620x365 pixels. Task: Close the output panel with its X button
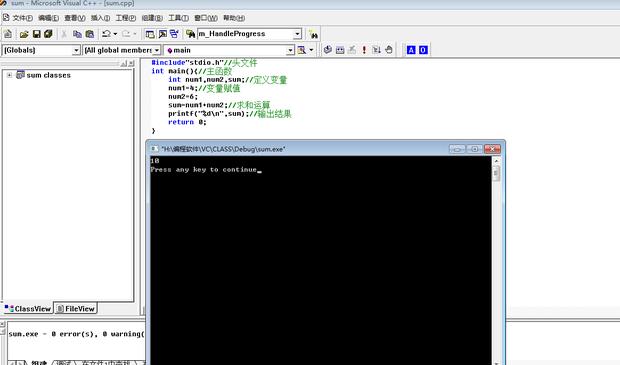click(2, 324)
